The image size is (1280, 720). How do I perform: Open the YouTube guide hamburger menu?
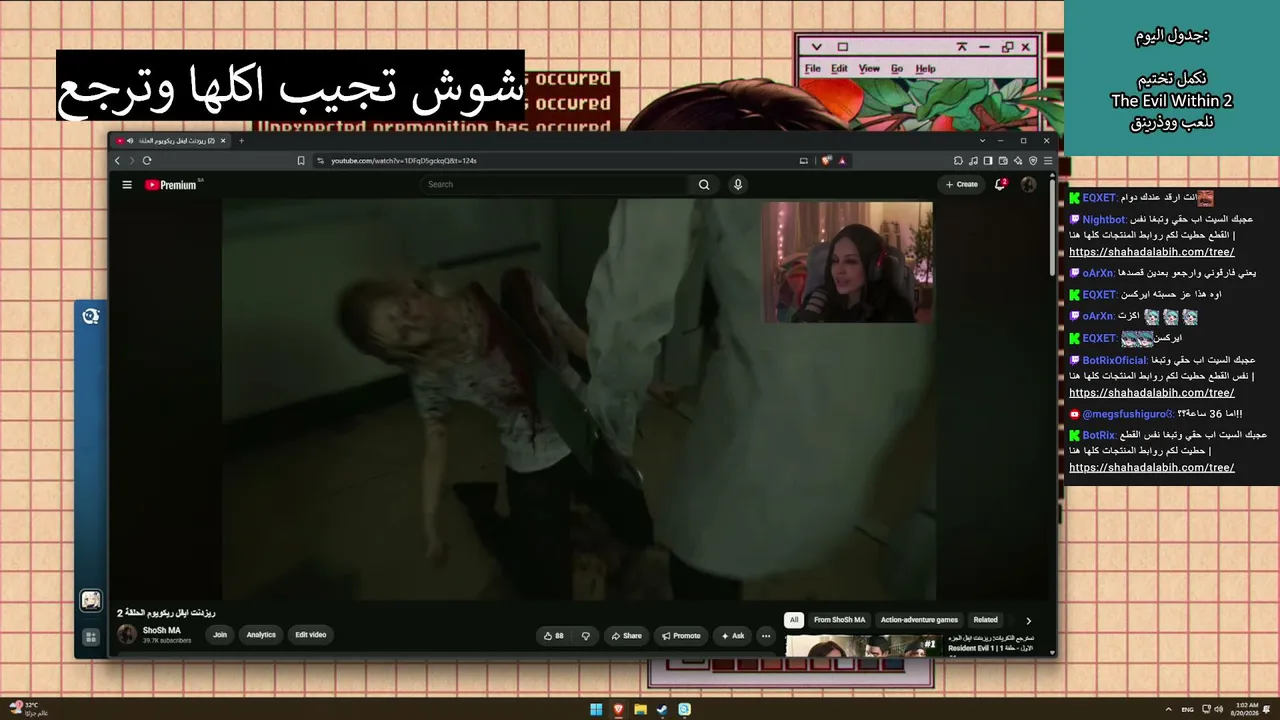(x=127, y=185)
